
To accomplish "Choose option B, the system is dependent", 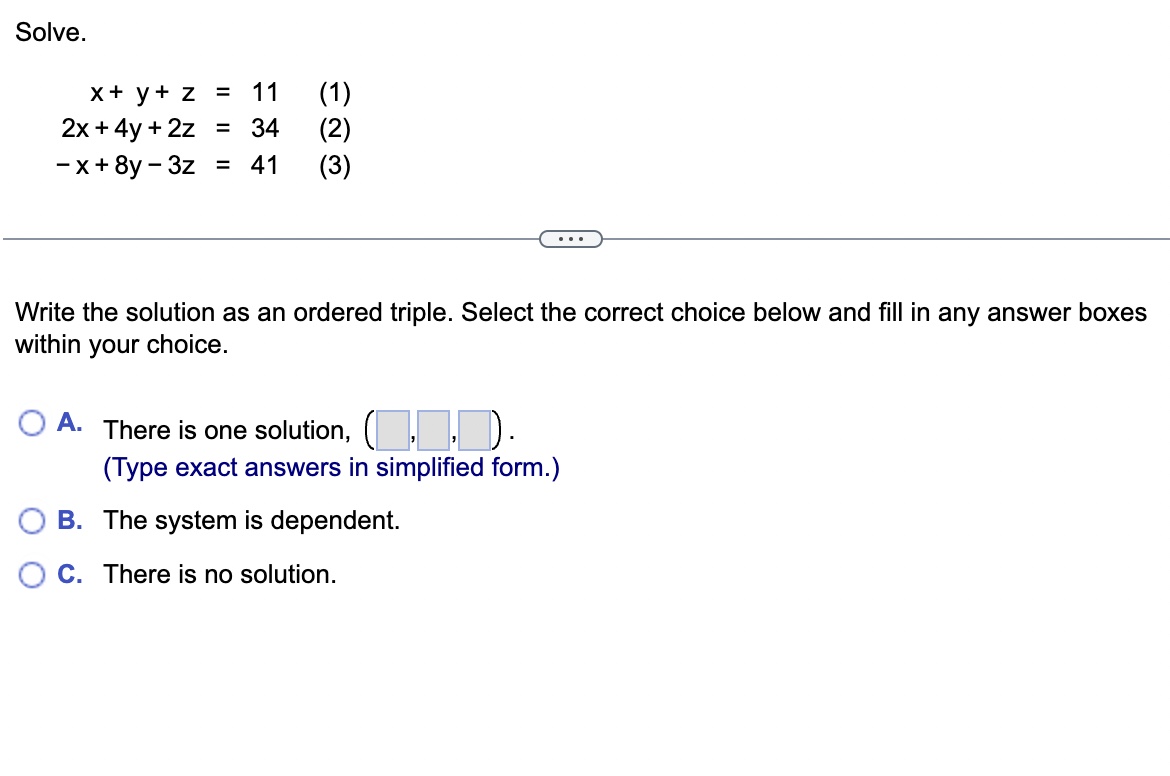I will (x=33, y=520).
